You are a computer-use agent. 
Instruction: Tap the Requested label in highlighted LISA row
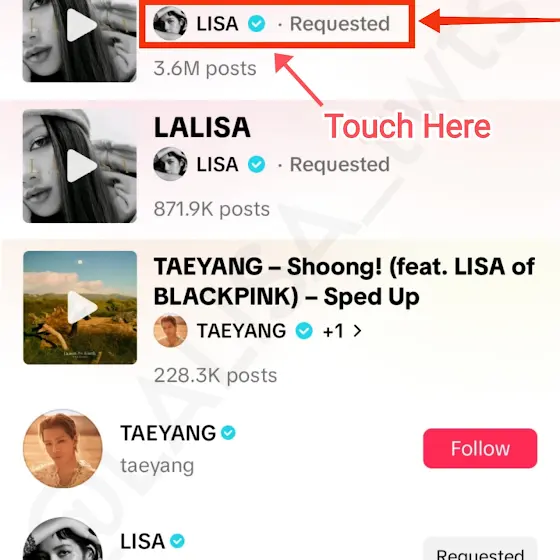(339, 24)
